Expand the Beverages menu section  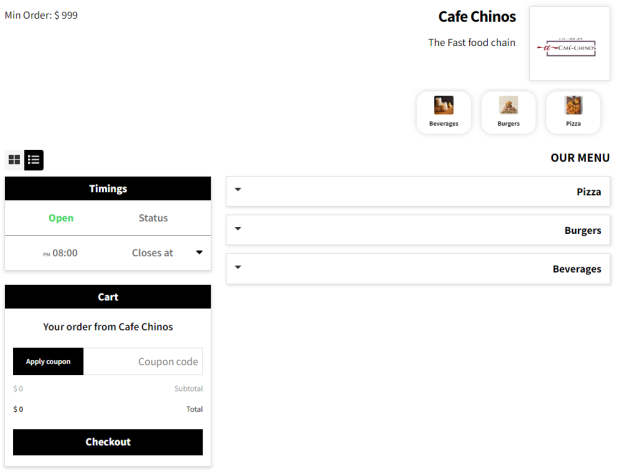point(417,269)
